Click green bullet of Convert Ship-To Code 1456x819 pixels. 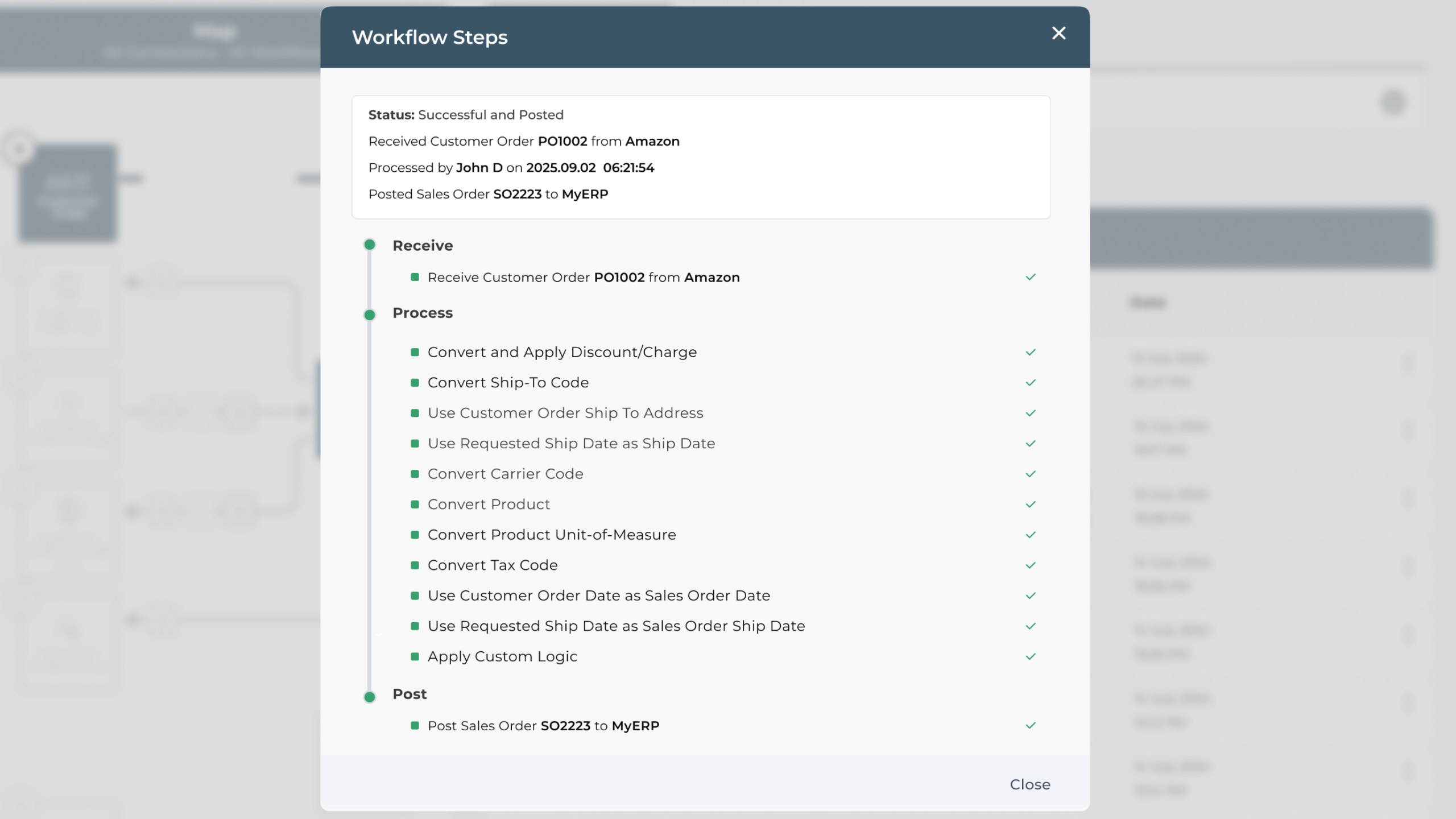click(x=415, y=383)
